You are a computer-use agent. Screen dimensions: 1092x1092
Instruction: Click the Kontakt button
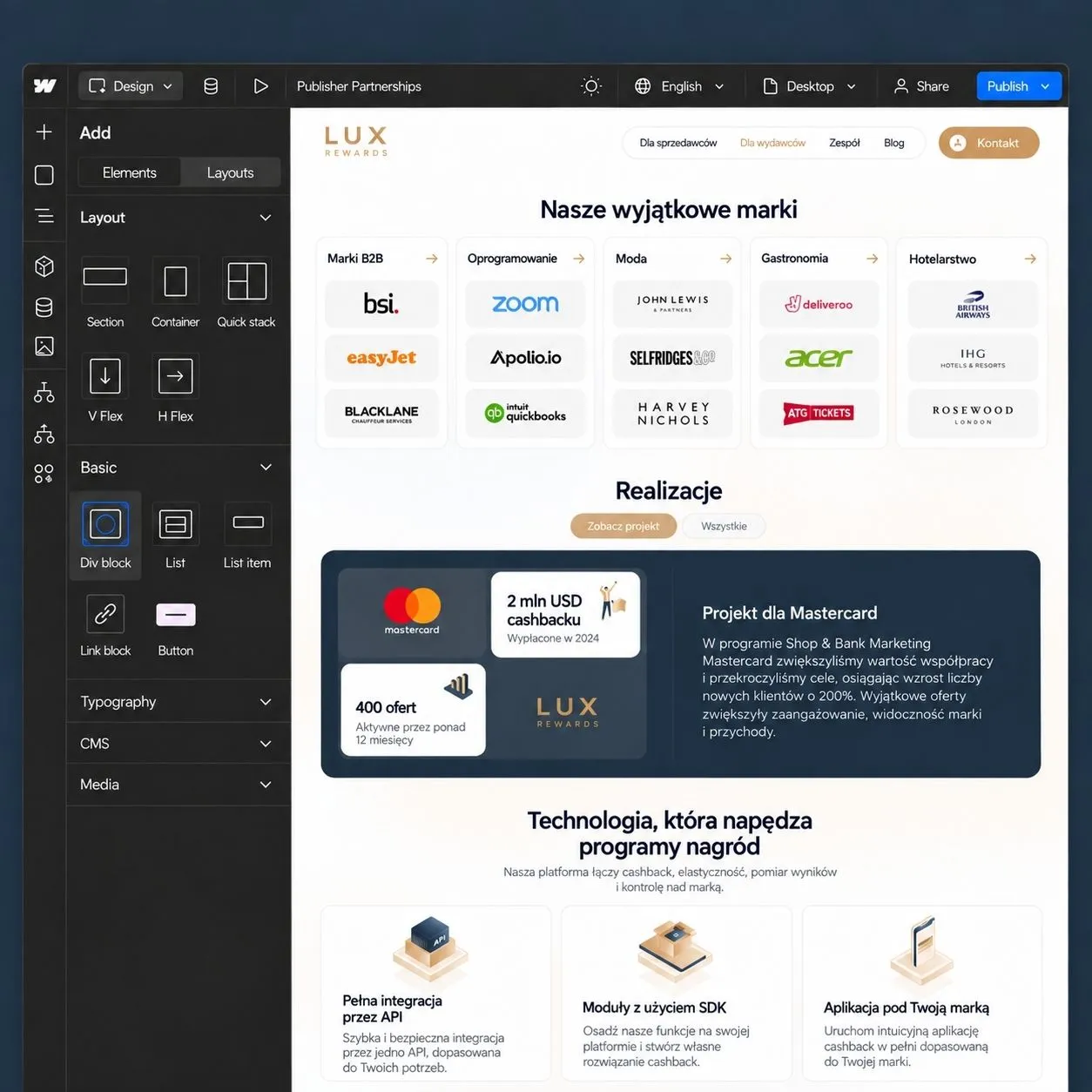tap(988, 143)
